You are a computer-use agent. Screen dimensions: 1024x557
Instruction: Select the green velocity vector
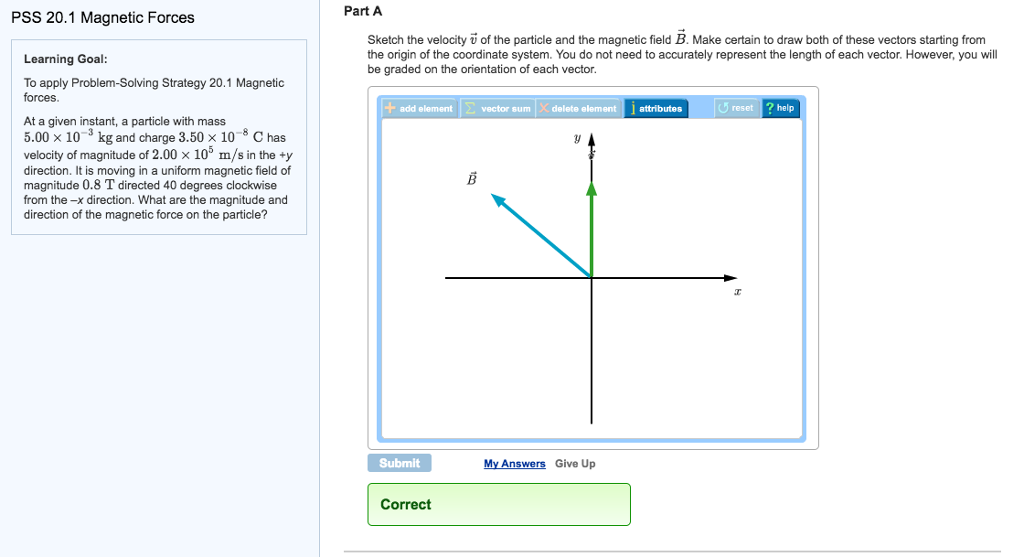tap(591, 230)
